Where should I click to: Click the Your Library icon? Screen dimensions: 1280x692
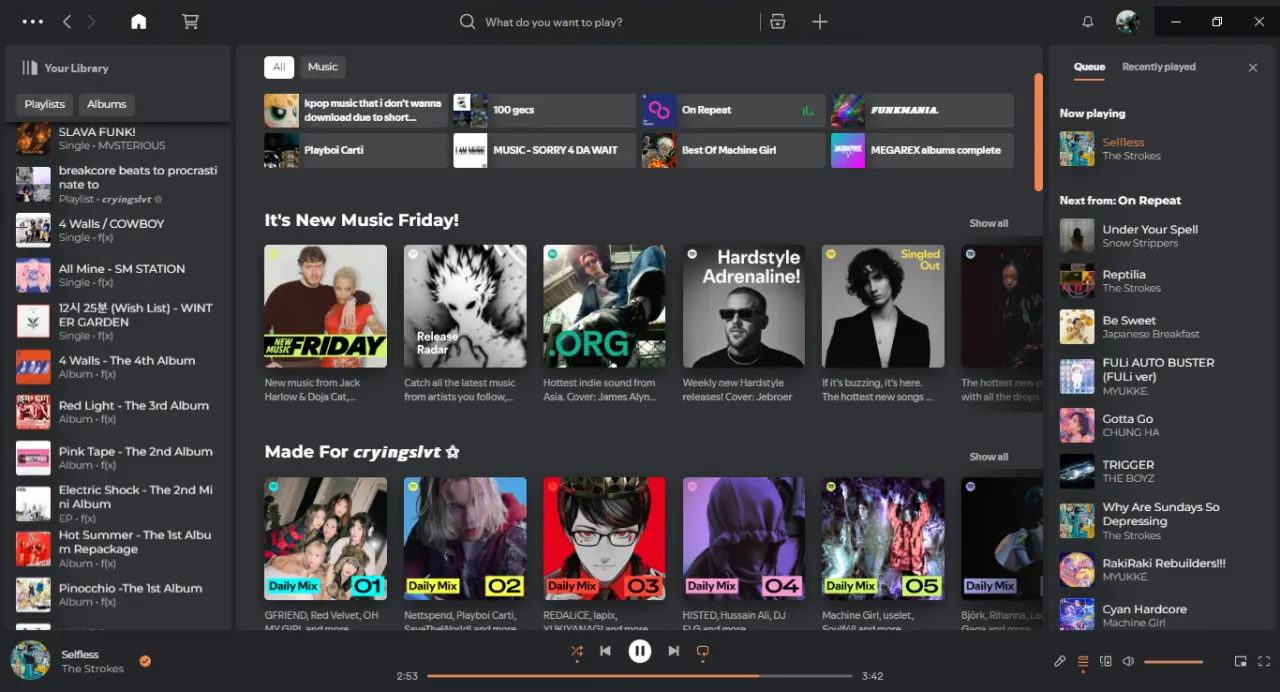(30, 68)
